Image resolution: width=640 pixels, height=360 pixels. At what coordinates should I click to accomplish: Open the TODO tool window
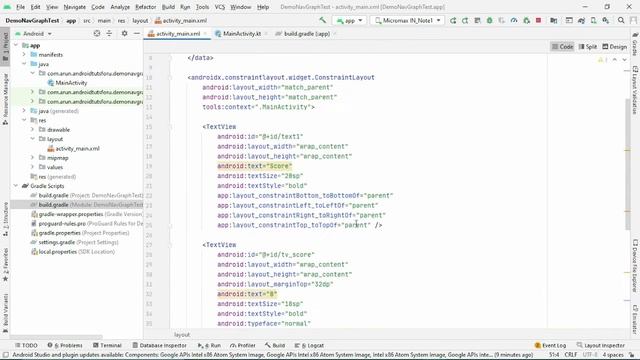tap(26, 345)
